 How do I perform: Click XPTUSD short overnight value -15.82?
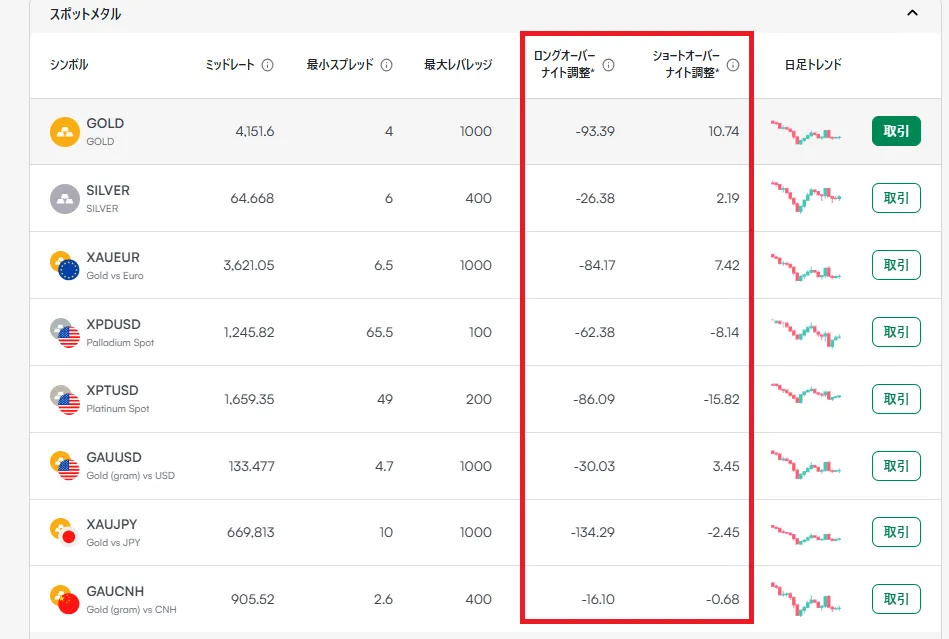pos(721,399)
